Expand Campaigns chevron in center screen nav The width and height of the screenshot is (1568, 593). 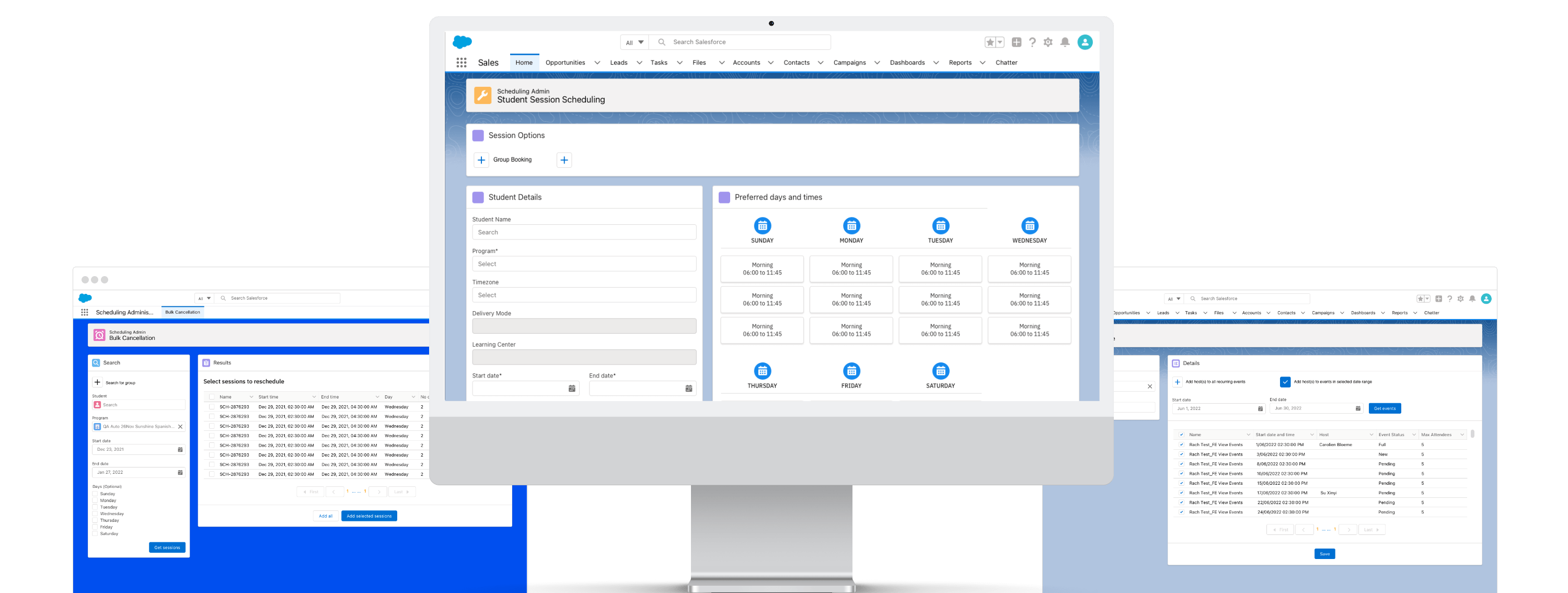[877, 63]
